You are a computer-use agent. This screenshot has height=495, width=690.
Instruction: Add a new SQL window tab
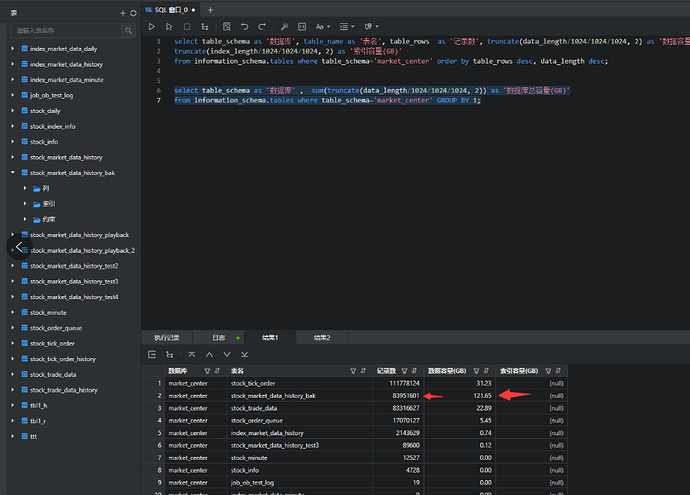click(x=210, y=10)
